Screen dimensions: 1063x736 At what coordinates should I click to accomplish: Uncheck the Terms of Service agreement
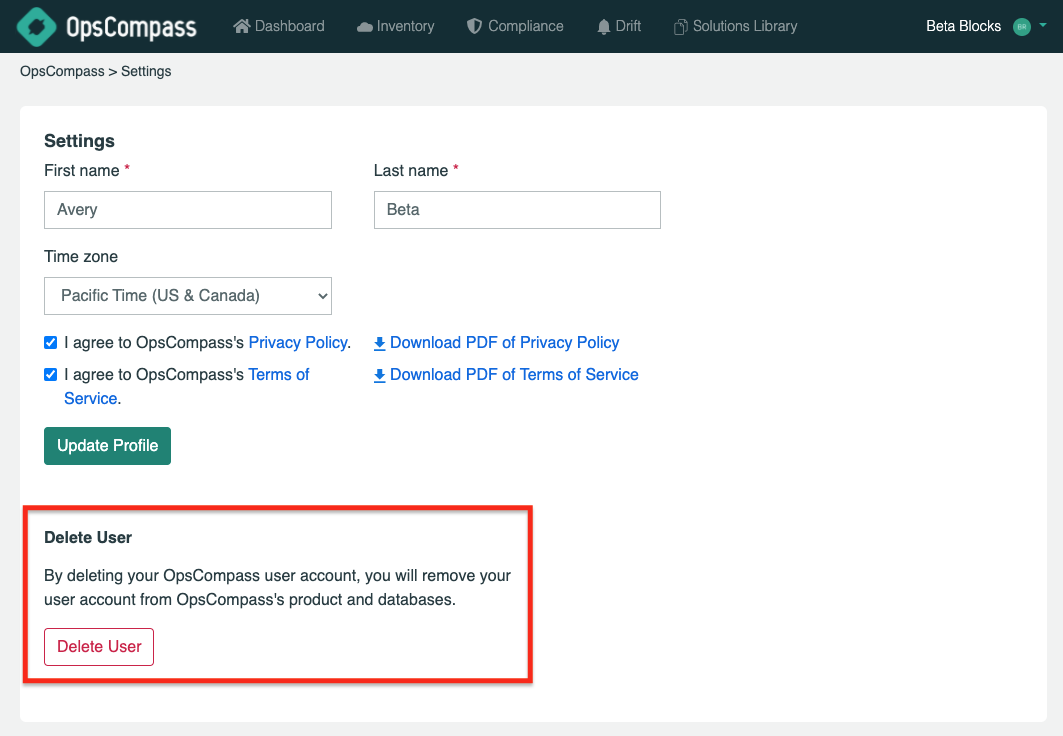(50, 374)
